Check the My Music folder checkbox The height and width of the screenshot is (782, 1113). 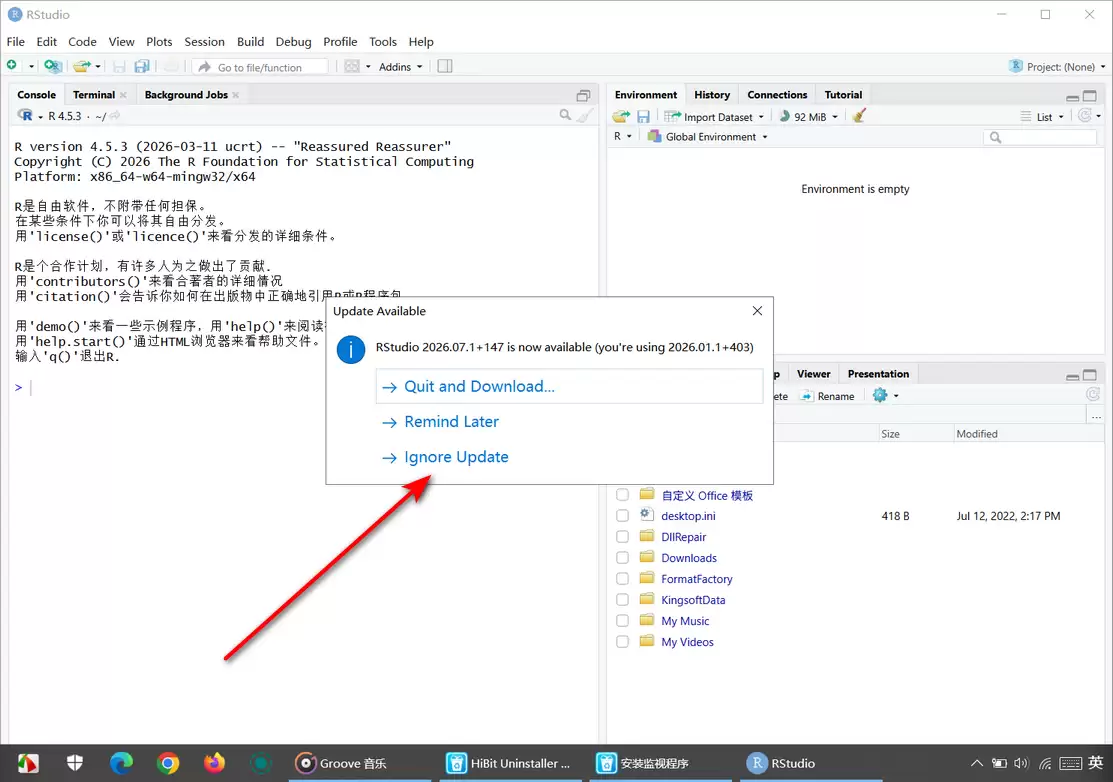point(623,620)
